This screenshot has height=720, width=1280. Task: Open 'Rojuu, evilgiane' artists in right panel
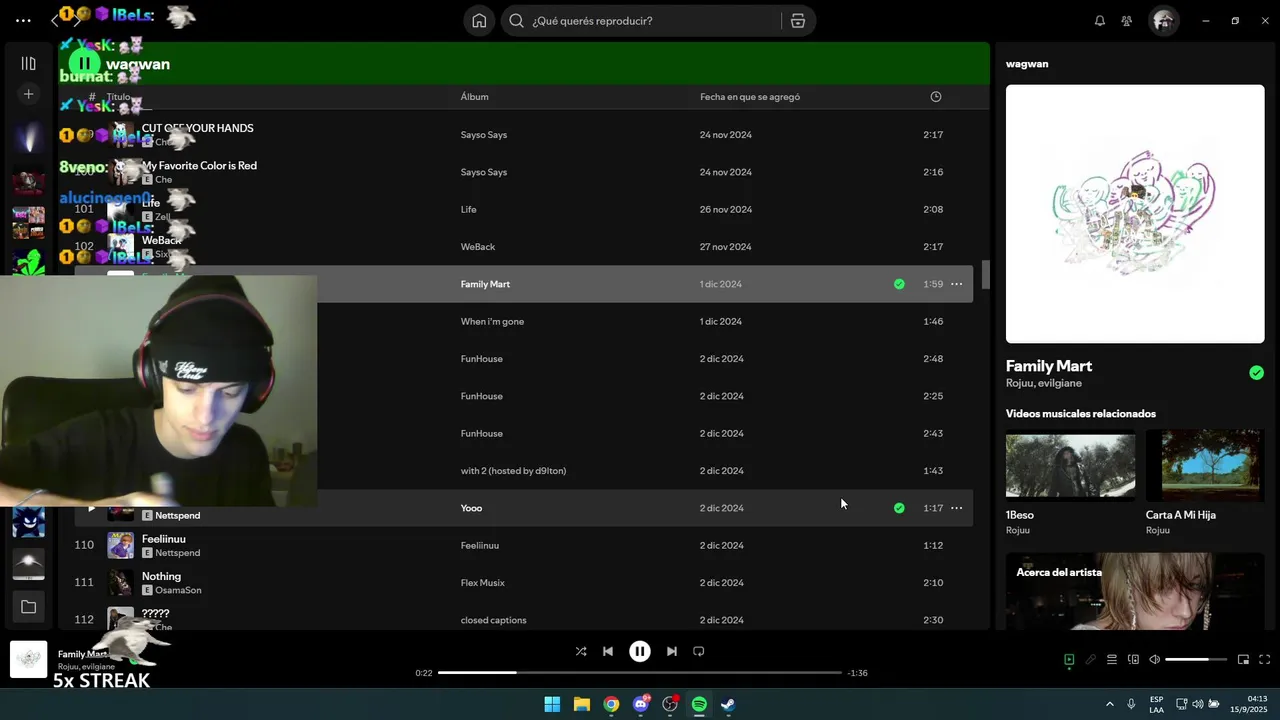coord(1044,383)
